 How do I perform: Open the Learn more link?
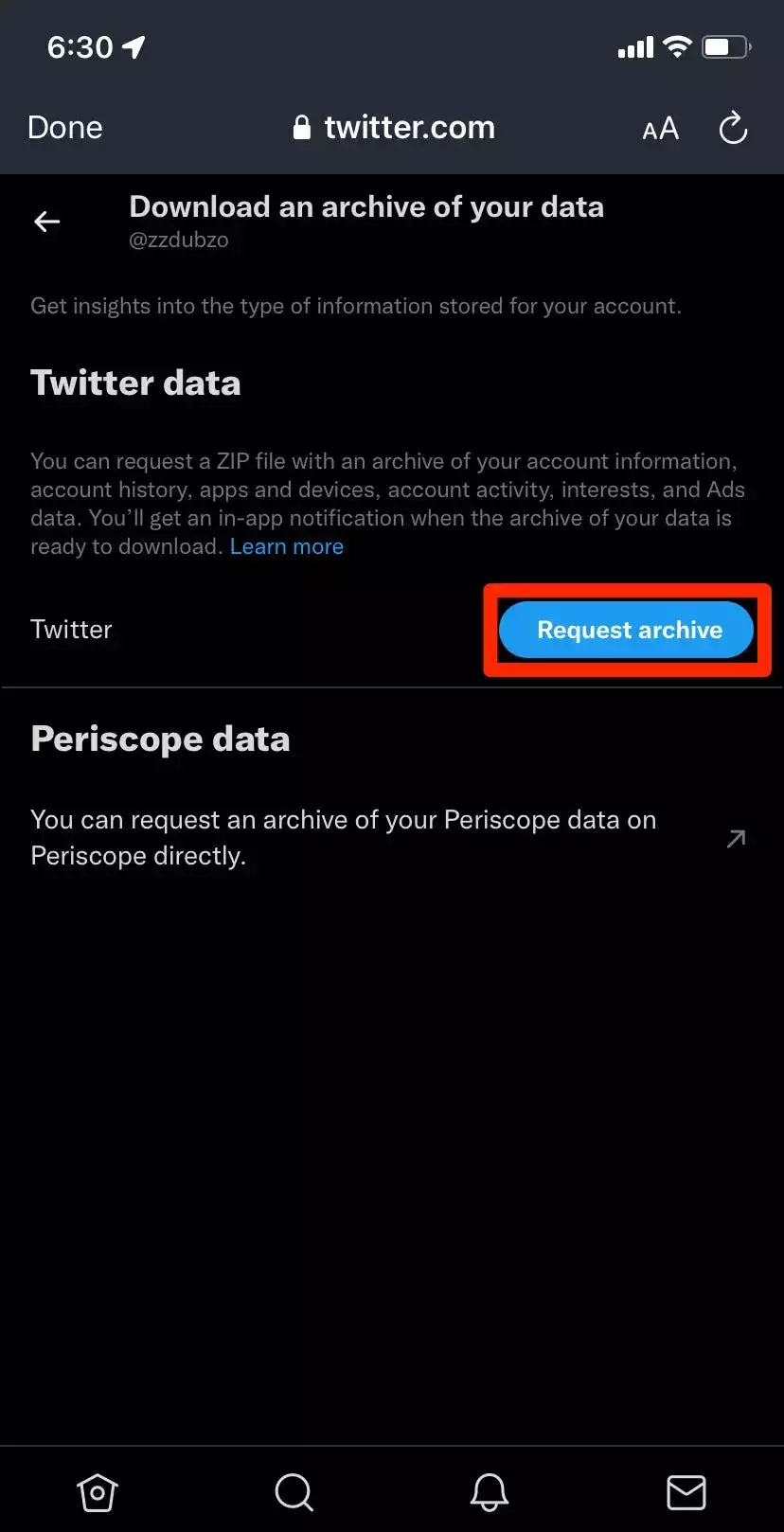pos(286,546)
